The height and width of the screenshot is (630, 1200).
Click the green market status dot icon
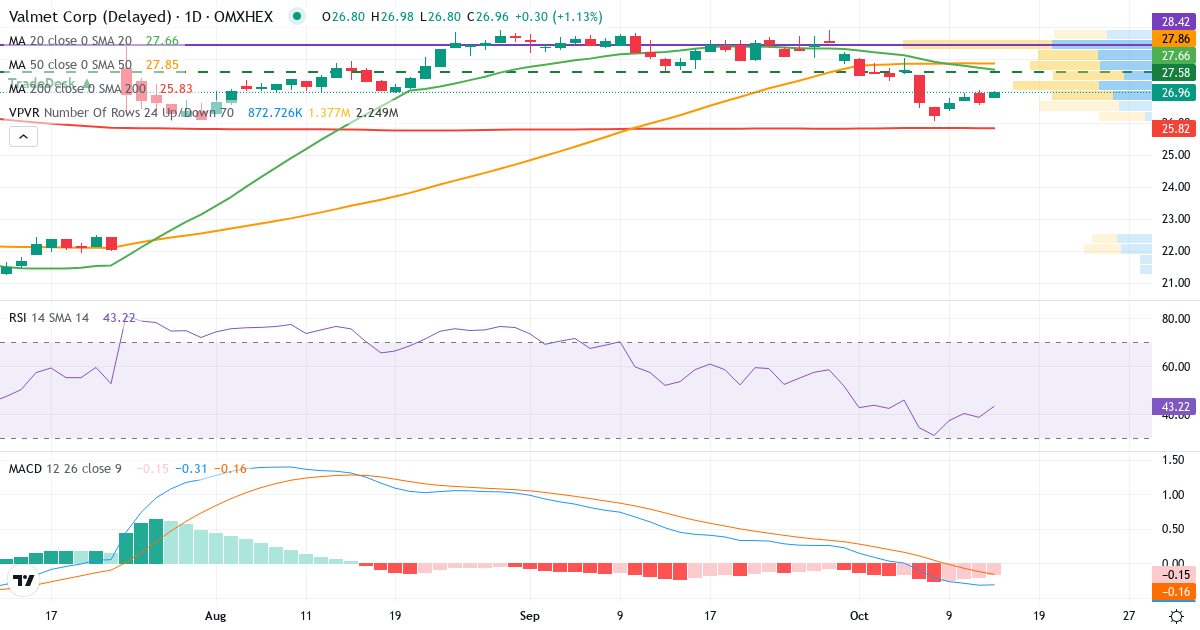point(296,16)
